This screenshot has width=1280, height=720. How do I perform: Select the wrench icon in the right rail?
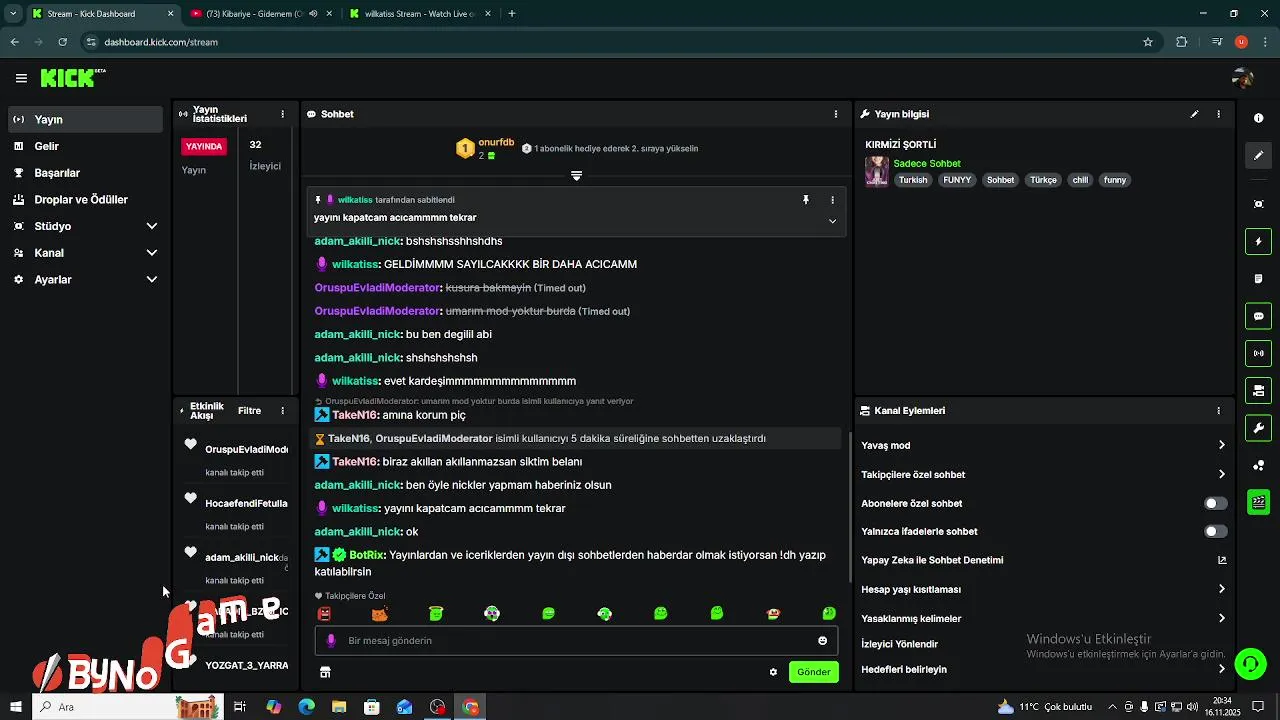[x=1258, y=428]
